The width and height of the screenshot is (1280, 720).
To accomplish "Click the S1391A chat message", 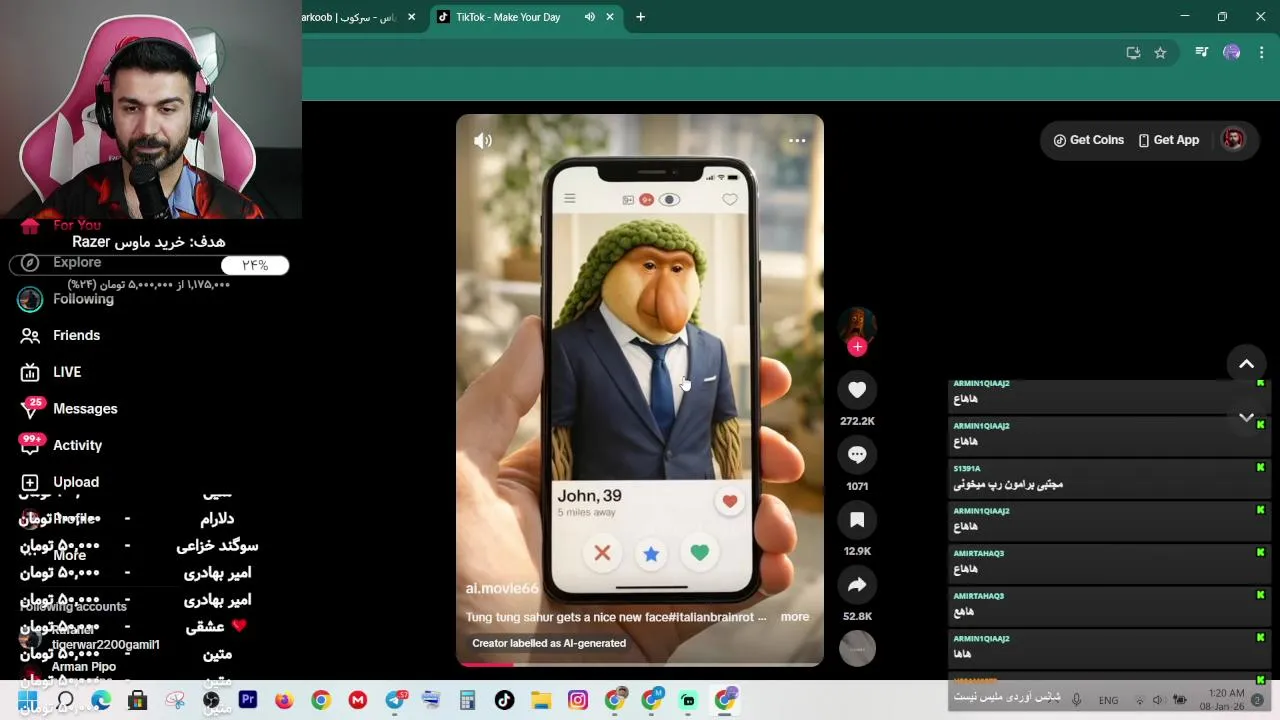I will tap(1108, 478).
